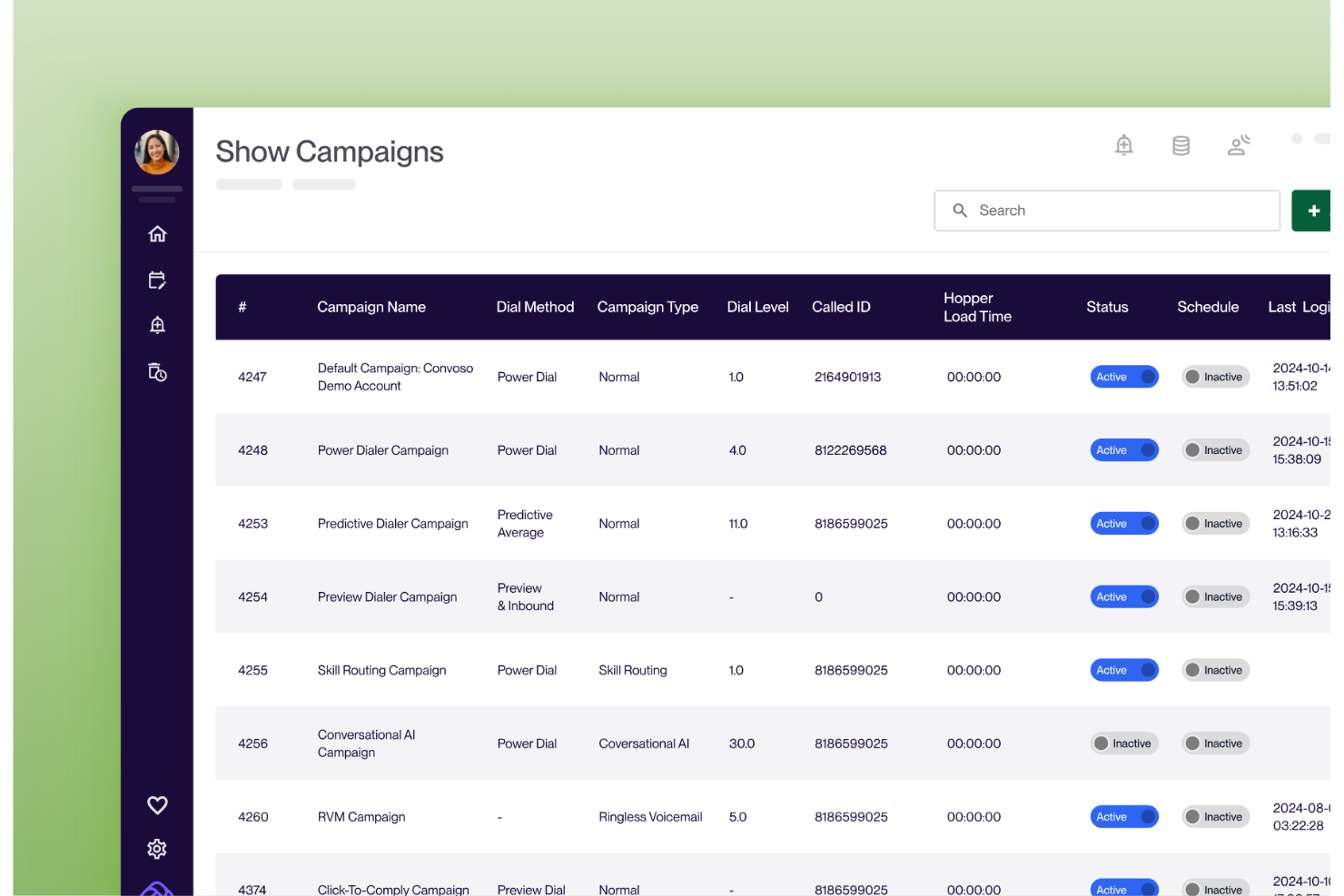1344x896 pixels.
Task: Open the database icon in the top bar
Action: 1181,145
